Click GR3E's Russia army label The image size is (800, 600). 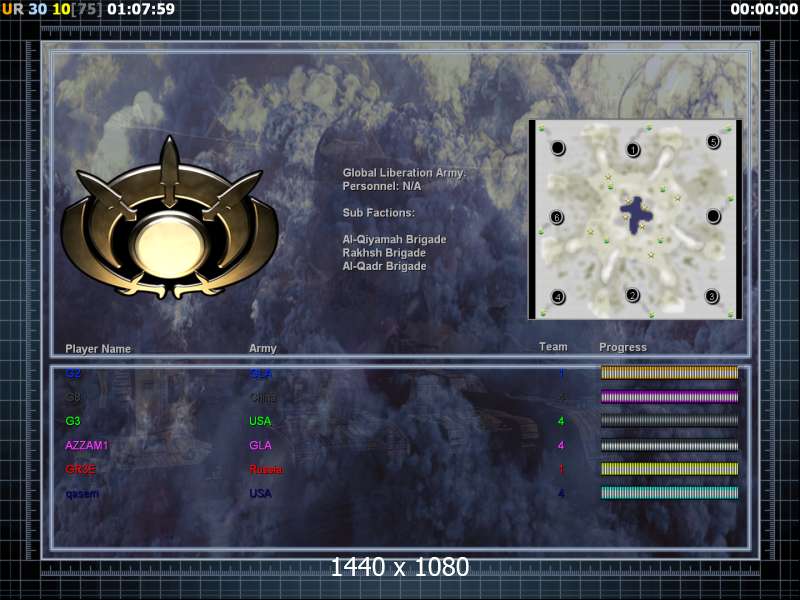coord(266,469)
